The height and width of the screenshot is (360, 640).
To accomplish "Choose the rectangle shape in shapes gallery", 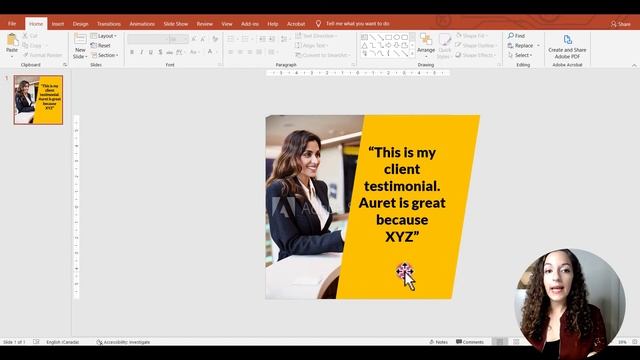I will point(388,37).
